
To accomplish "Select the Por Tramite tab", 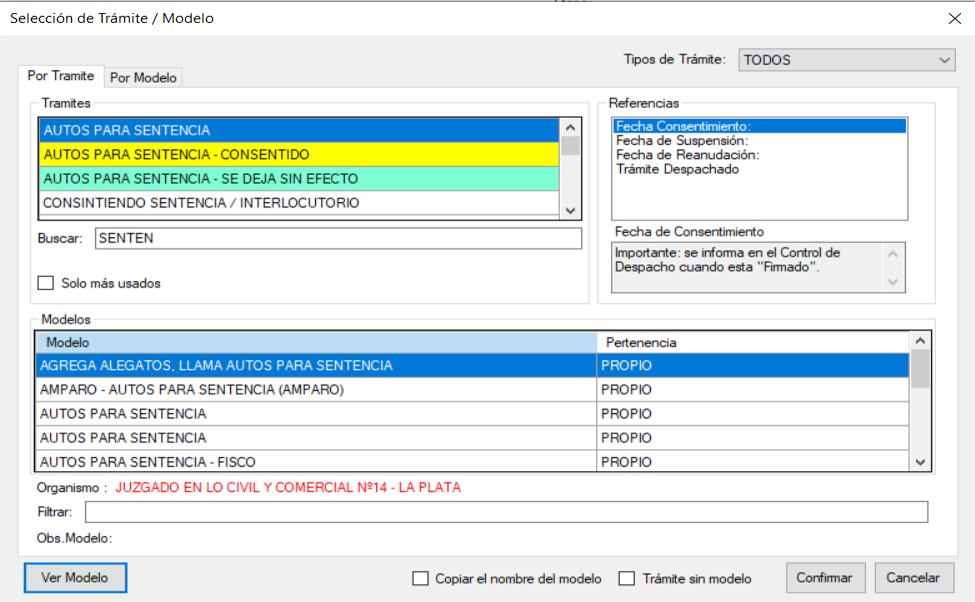I will click(x=61, y=76).
